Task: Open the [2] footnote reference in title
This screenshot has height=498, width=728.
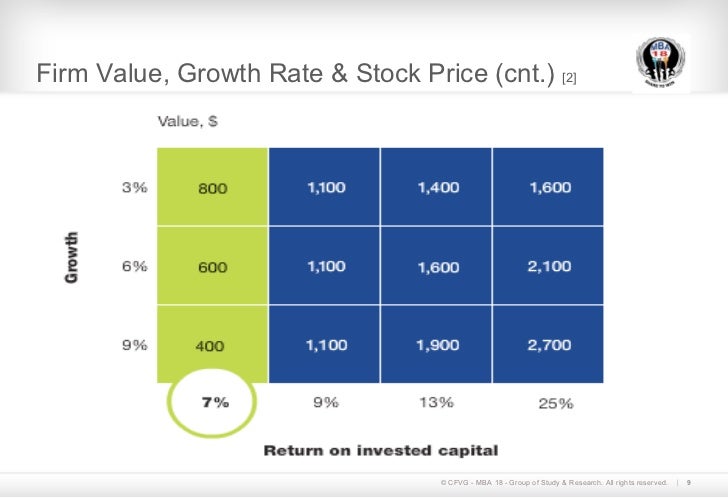Action: coord(569,78)
